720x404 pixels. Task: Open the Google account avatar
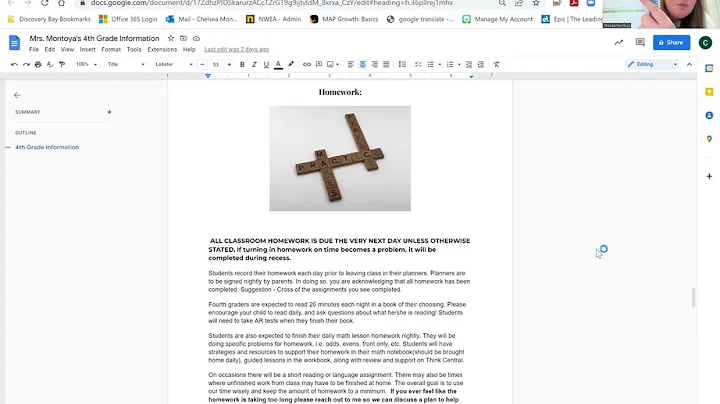[x=705, y=43]
